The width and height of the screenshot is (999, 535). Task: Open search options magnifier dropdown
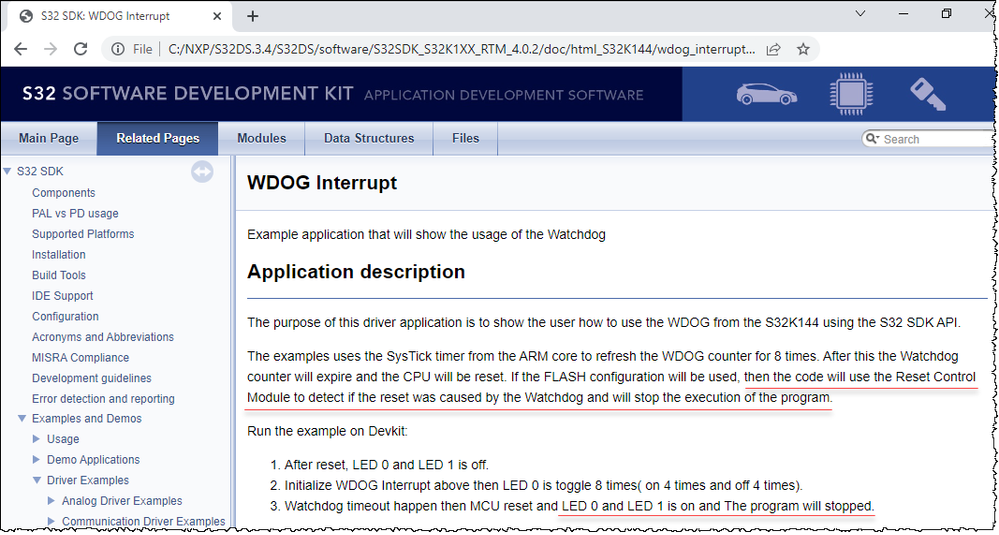click(x=872, y=139)
